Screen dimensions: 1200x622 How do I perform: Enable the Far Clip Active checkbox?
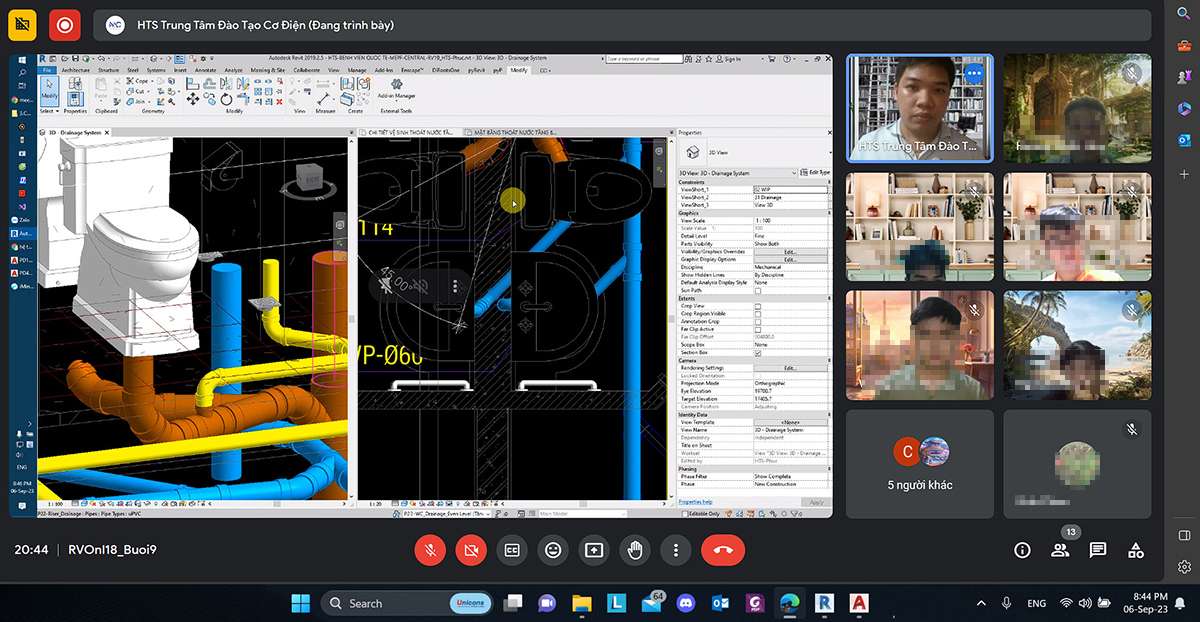[x=758, y=329]
